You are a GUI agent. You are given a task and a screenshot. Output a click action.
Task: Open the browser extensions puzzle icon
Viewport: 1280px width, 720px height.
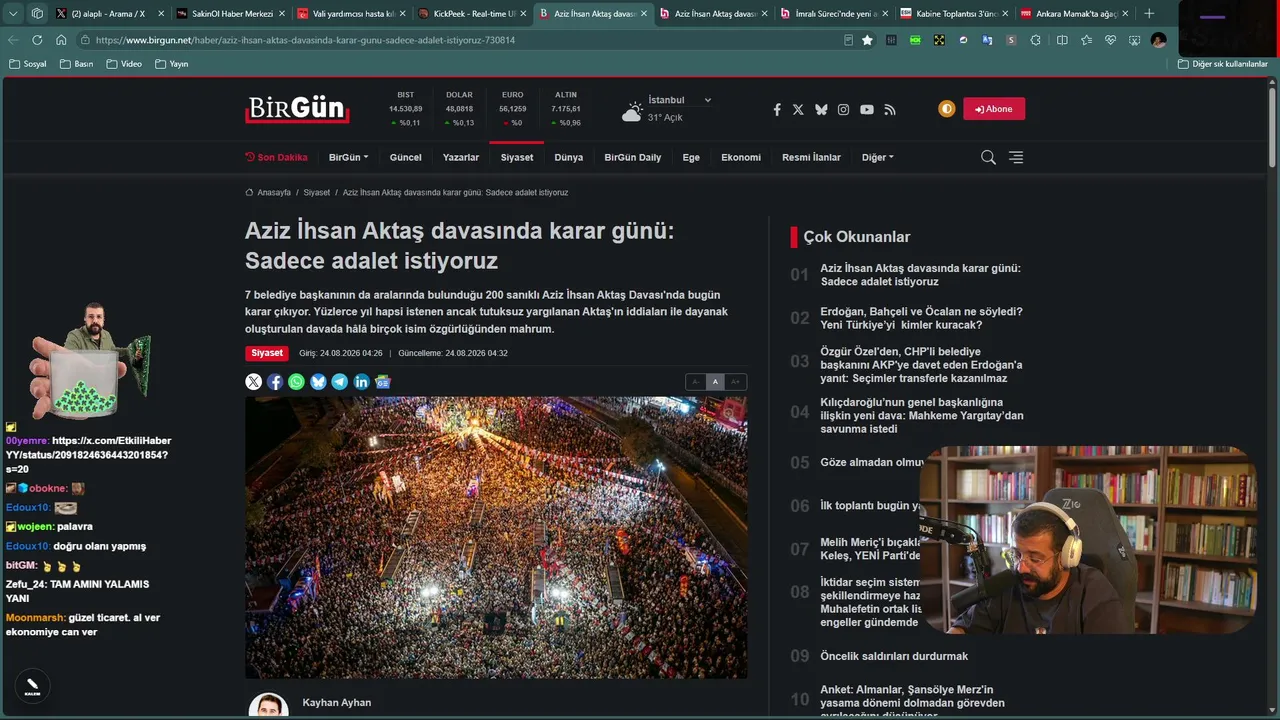(x=1035, y=40)
